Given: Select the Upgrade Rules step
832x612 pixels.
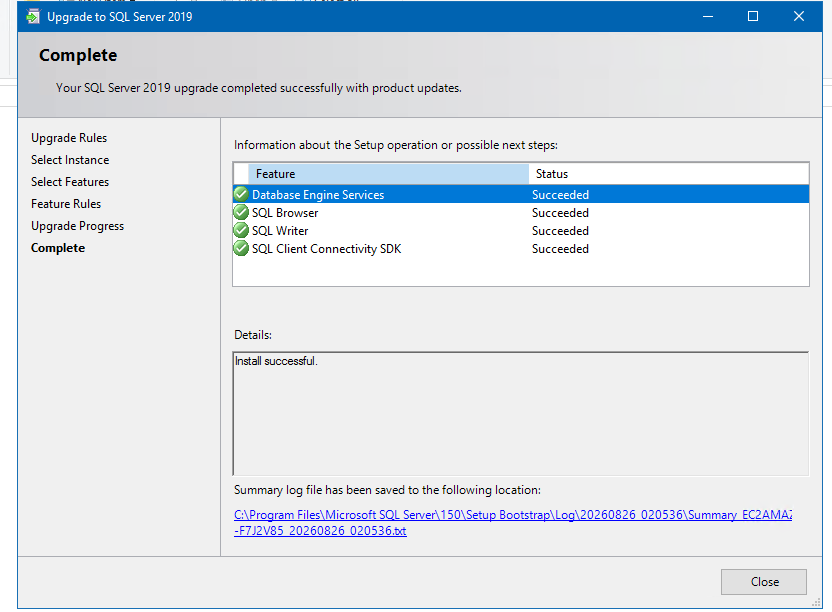Looking at the screenshot, I should coord(69,138).
